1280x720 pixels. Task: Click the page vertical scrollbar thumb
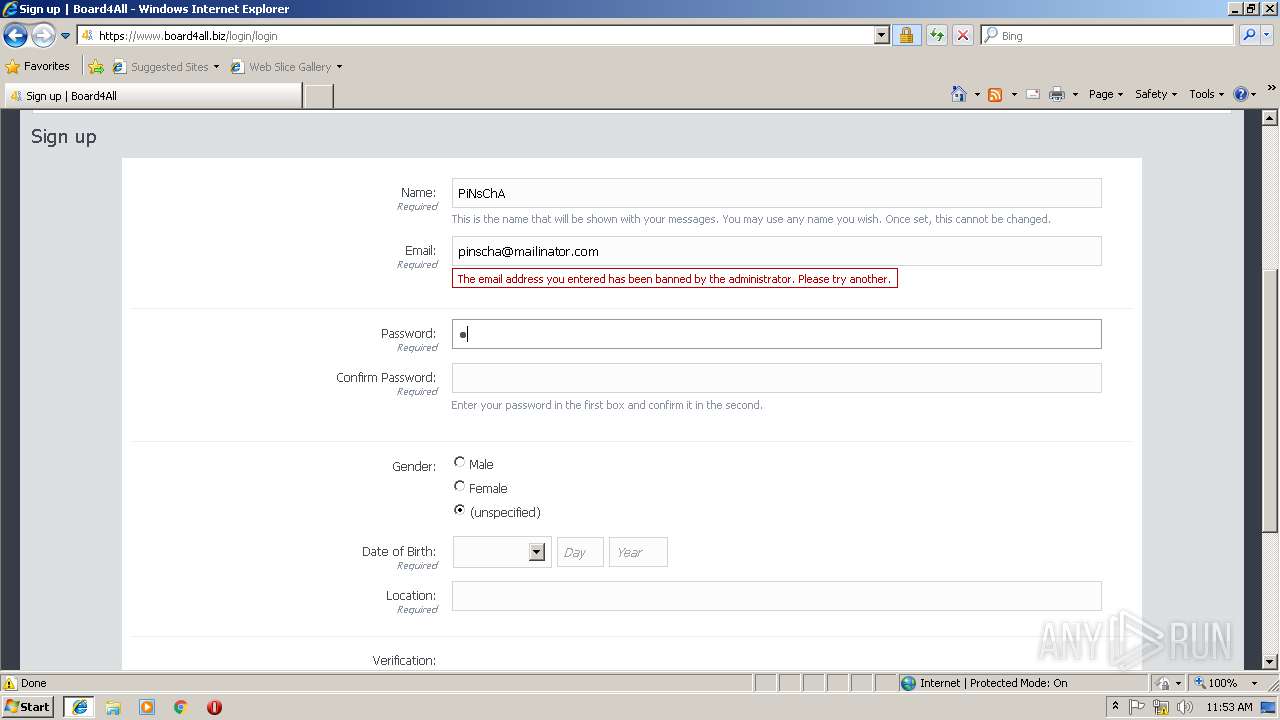point(1270,400)
